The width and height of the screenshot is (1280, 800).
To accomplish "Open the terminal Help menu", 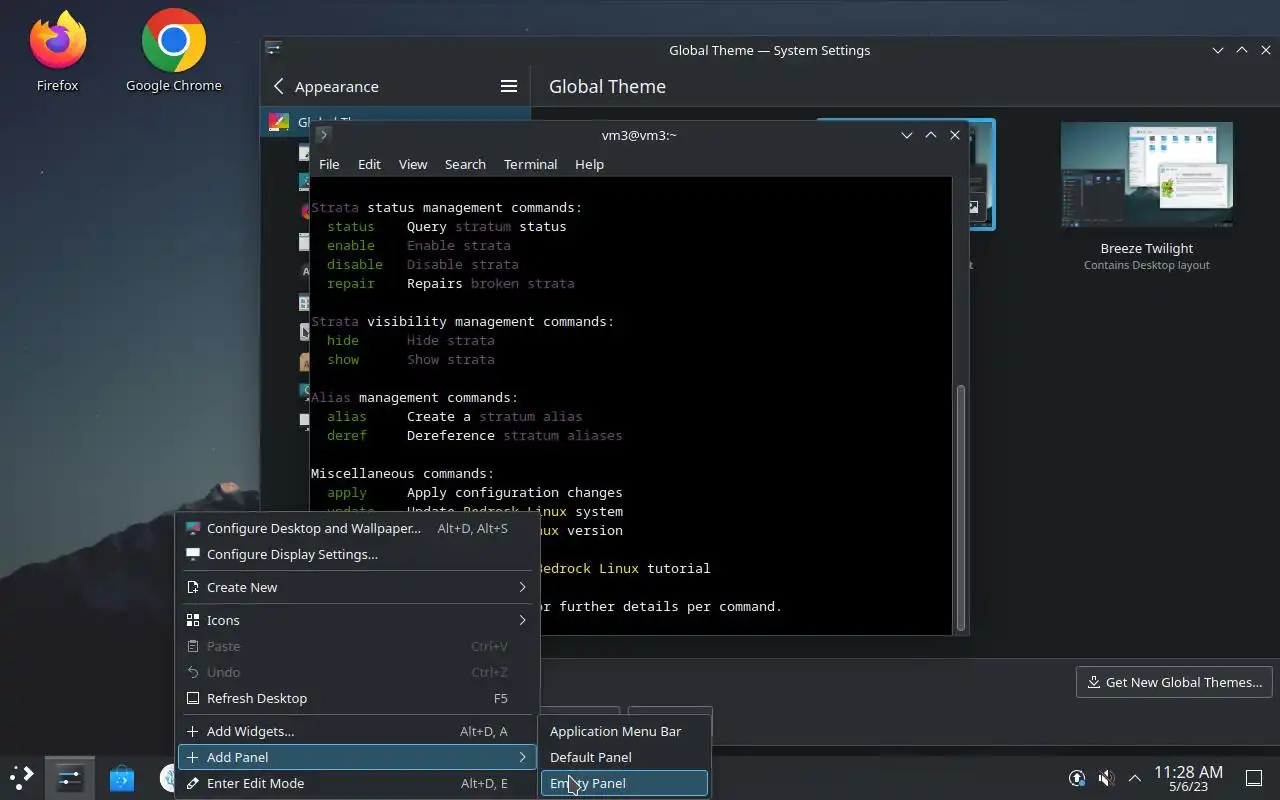I will [x=589, y=164].
